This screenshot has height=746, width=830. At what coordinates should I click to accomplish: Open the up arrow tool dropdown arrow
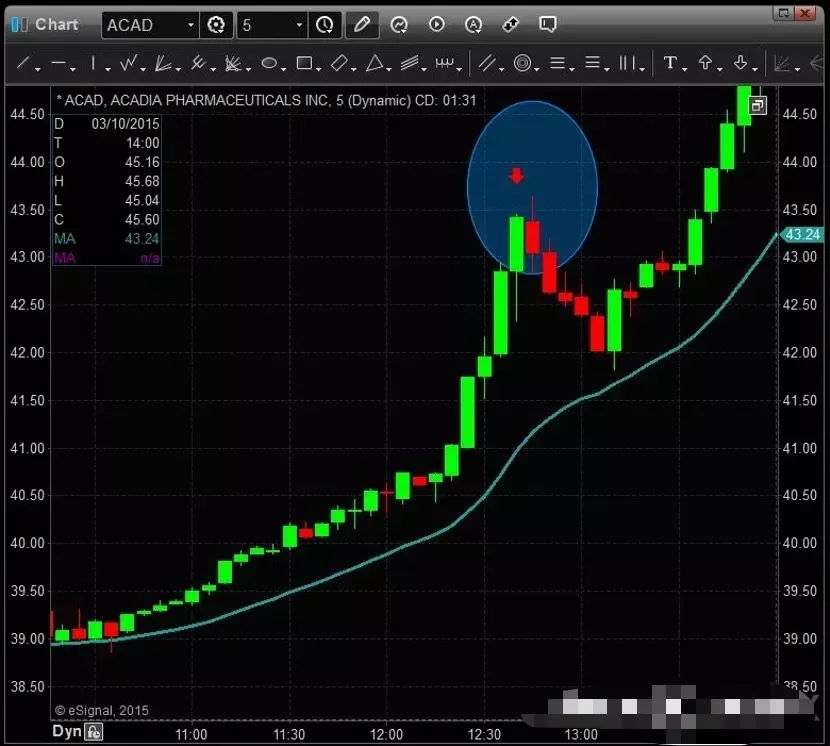click(x=720, y=69)
